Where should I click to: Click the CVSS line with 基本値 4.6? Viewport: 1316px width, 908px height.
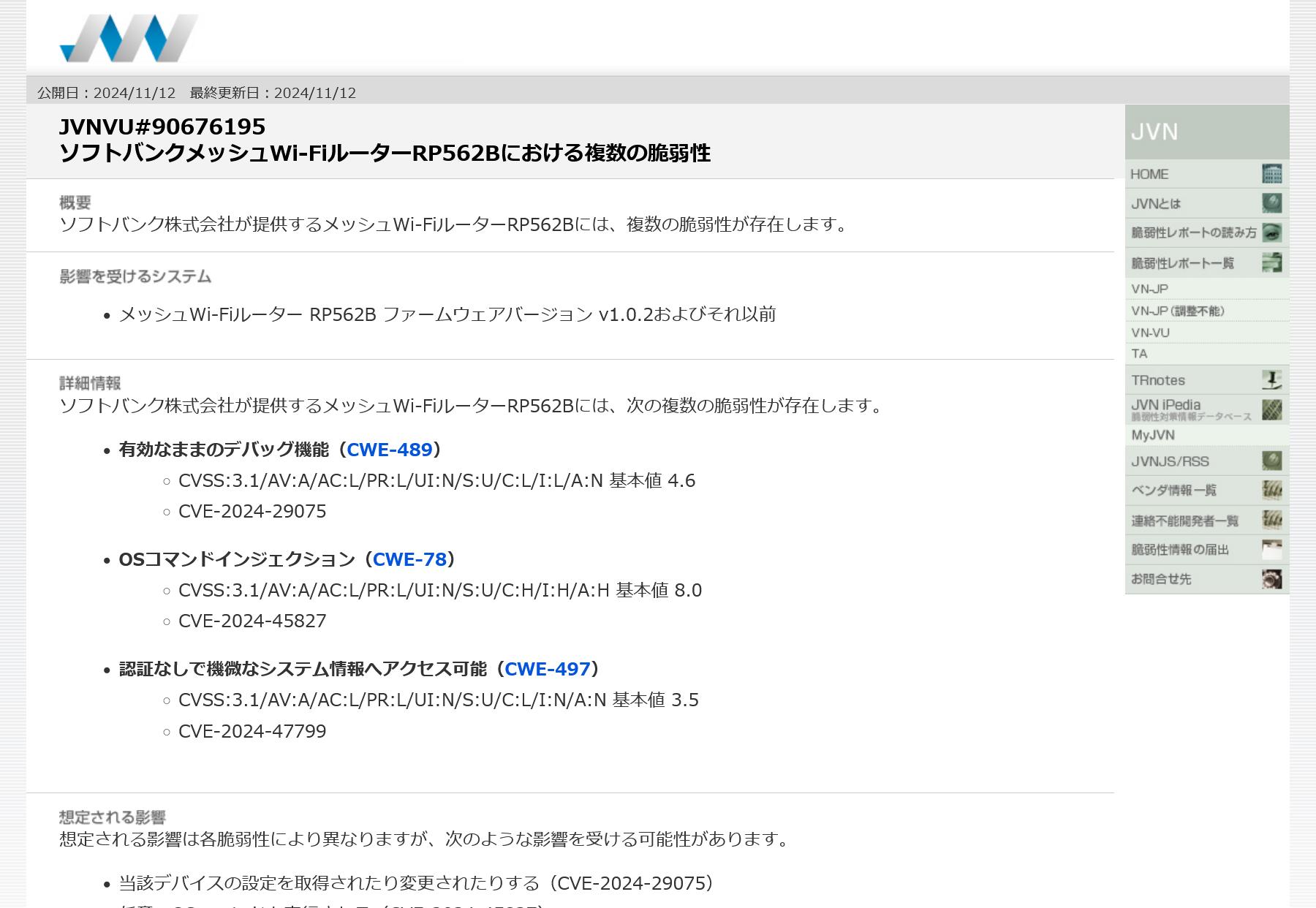[436, 480]
